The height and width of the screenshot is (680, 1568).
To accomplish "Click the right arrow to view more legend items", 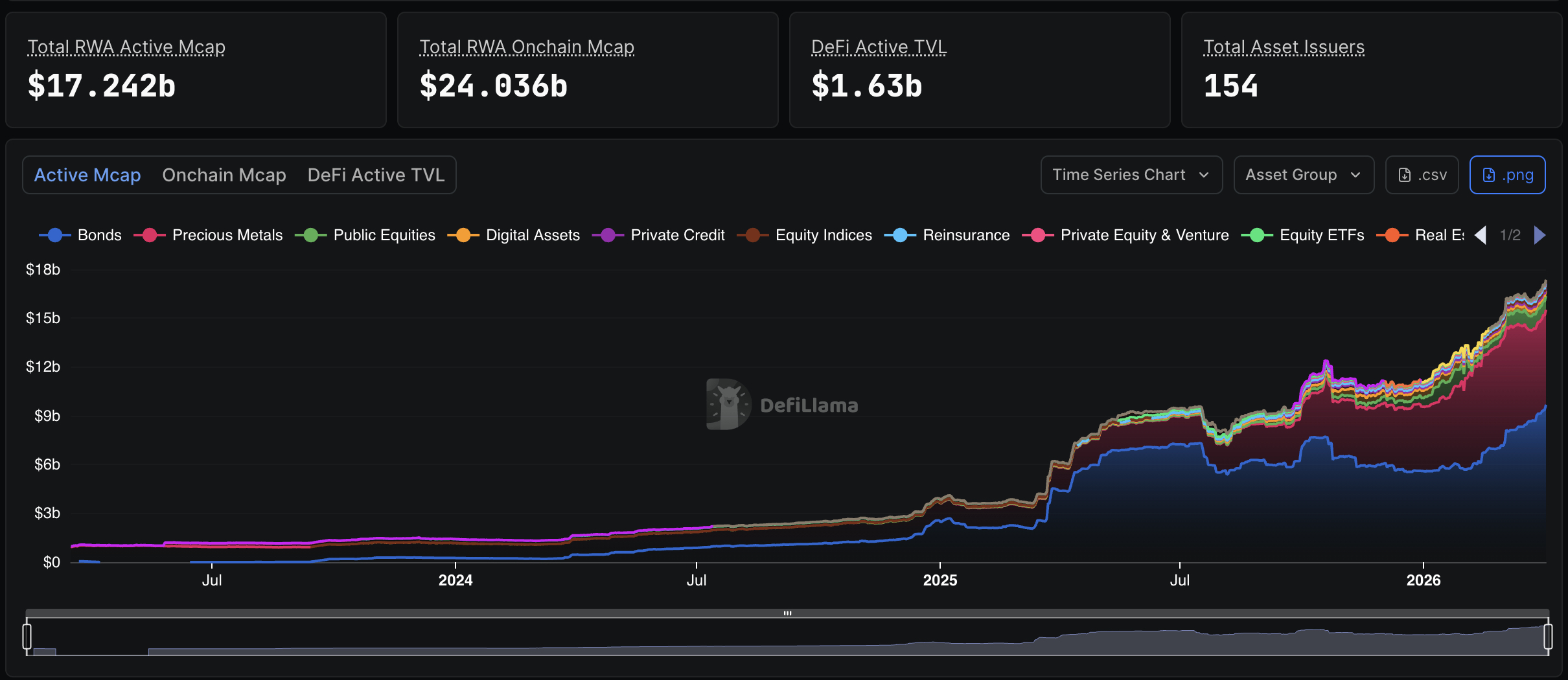I will coord(1541,235).
